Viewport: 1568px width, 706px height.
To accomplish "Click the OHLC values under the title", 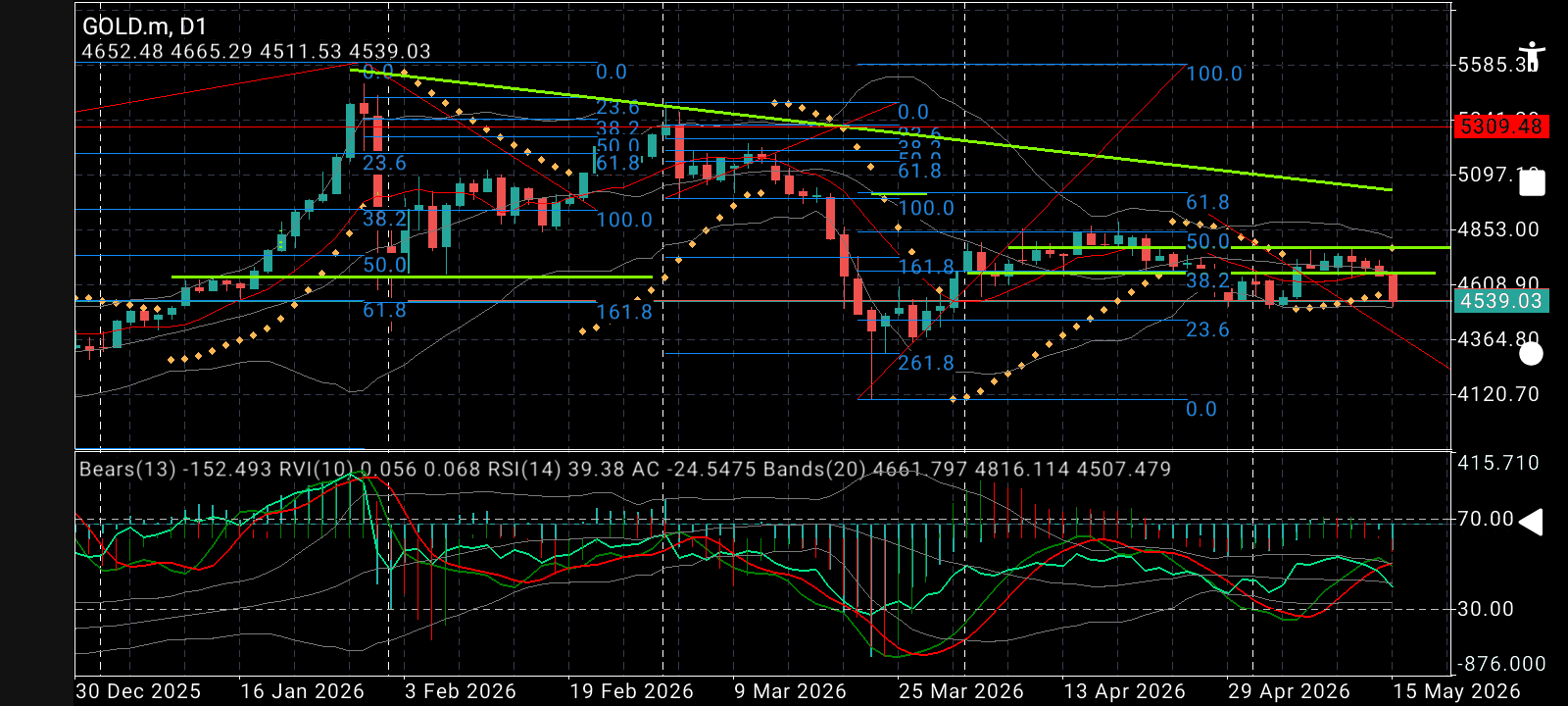I will [256, 51].
